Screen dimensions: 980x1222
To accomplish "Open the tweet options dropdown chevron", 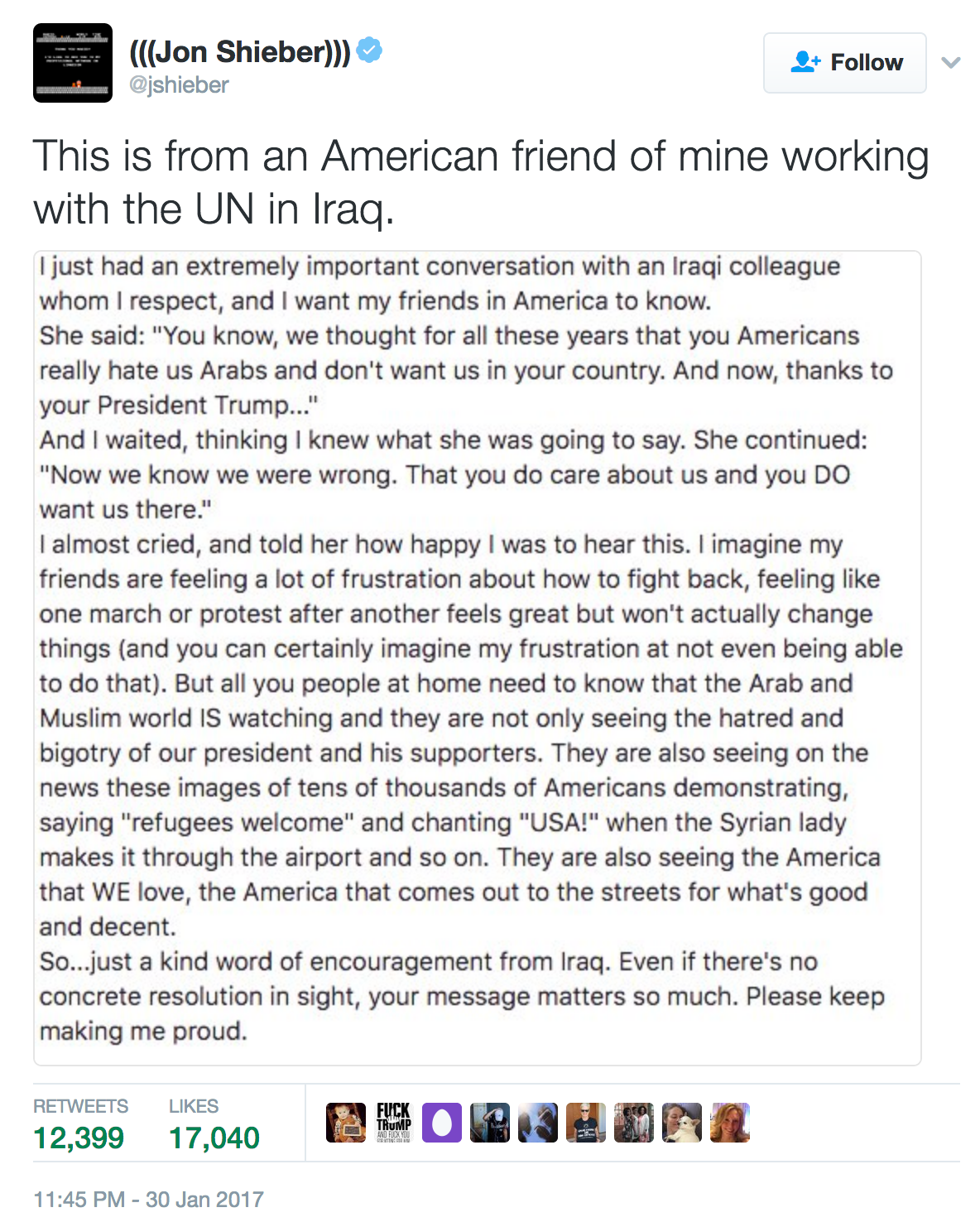I will [x=951, y=63].
